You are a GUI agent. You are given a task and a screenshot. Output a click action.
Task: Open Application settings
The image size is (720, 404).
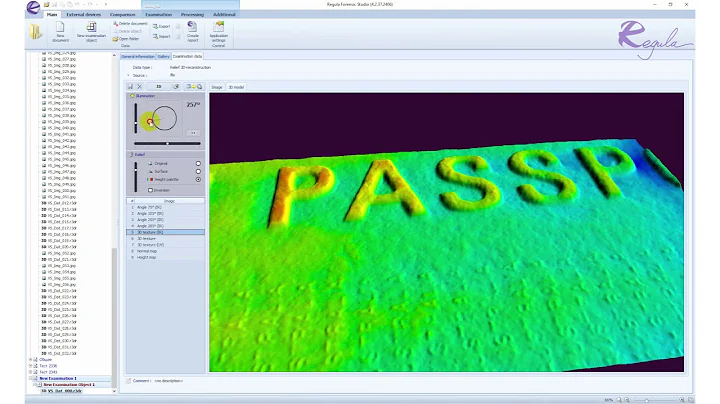219,32
